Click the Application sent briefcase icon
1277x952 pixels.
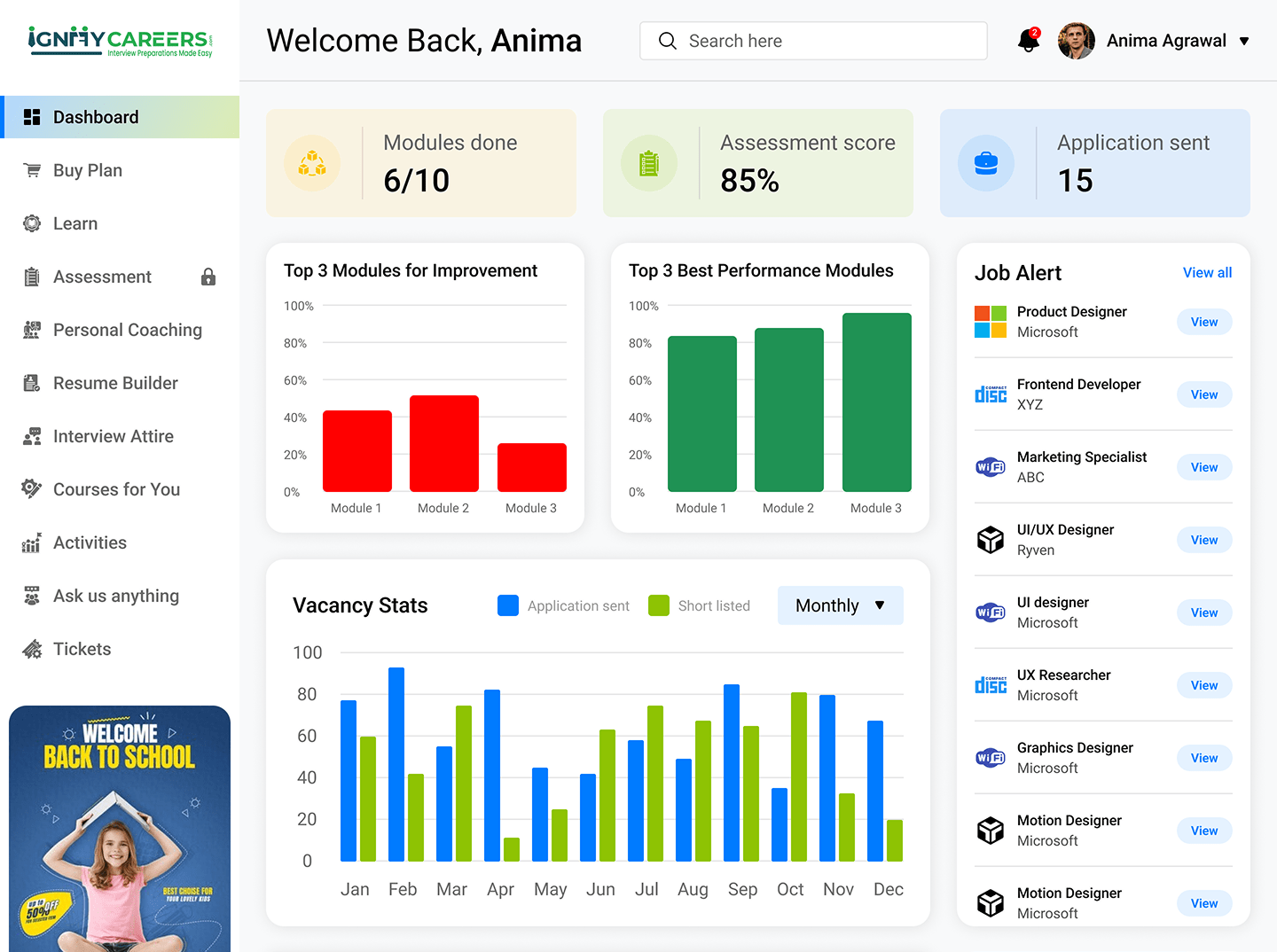click(986, 163)
